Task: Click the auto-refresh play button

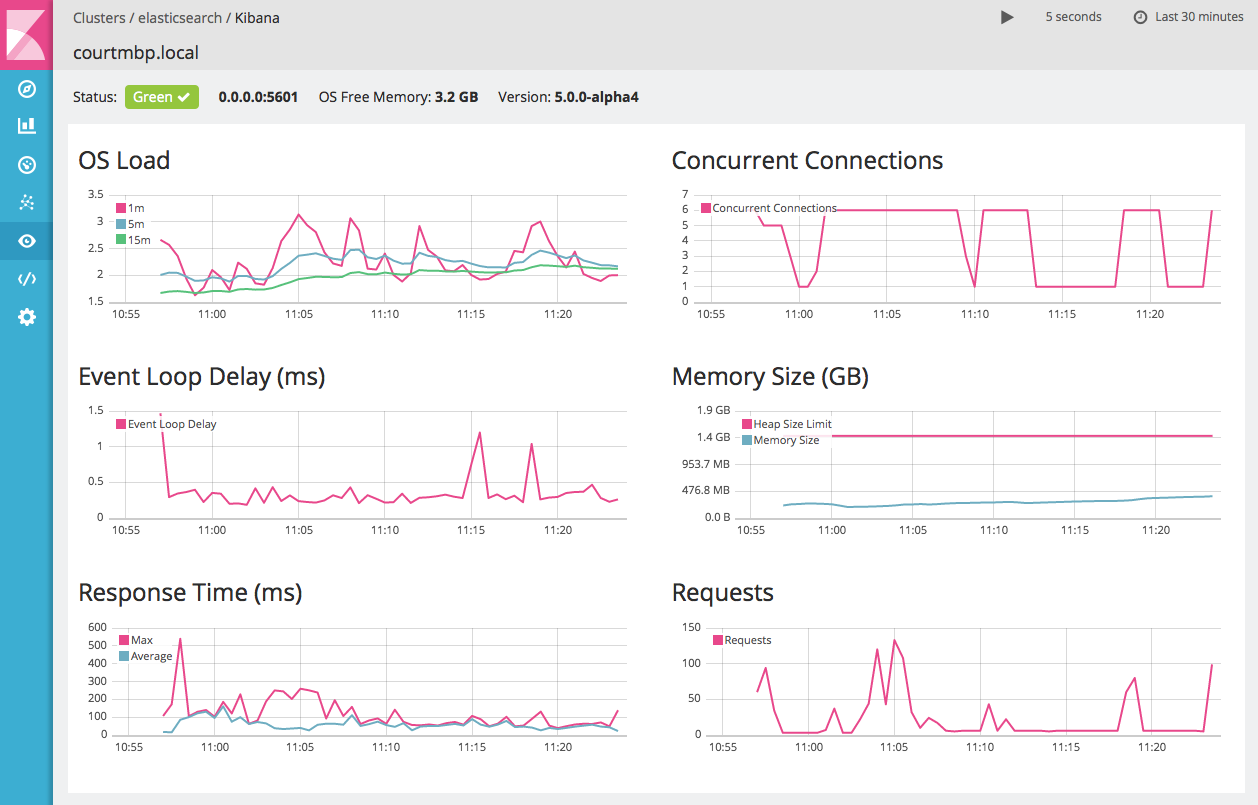Action: (1007, 17)
